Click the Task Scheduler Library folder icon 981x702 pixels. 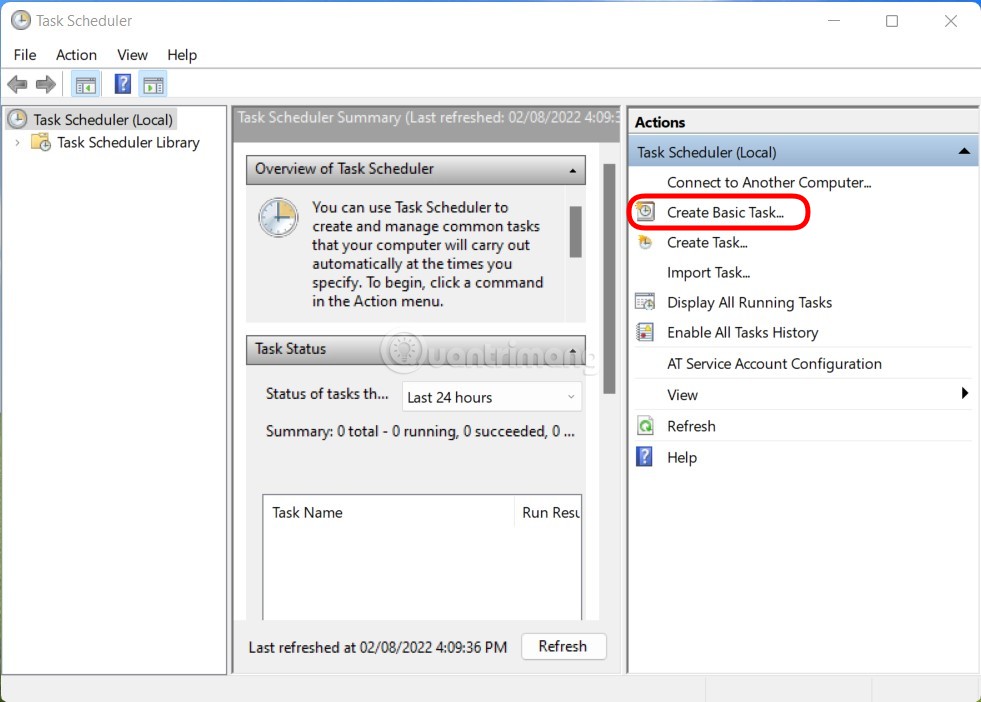(x=41, y=143)
